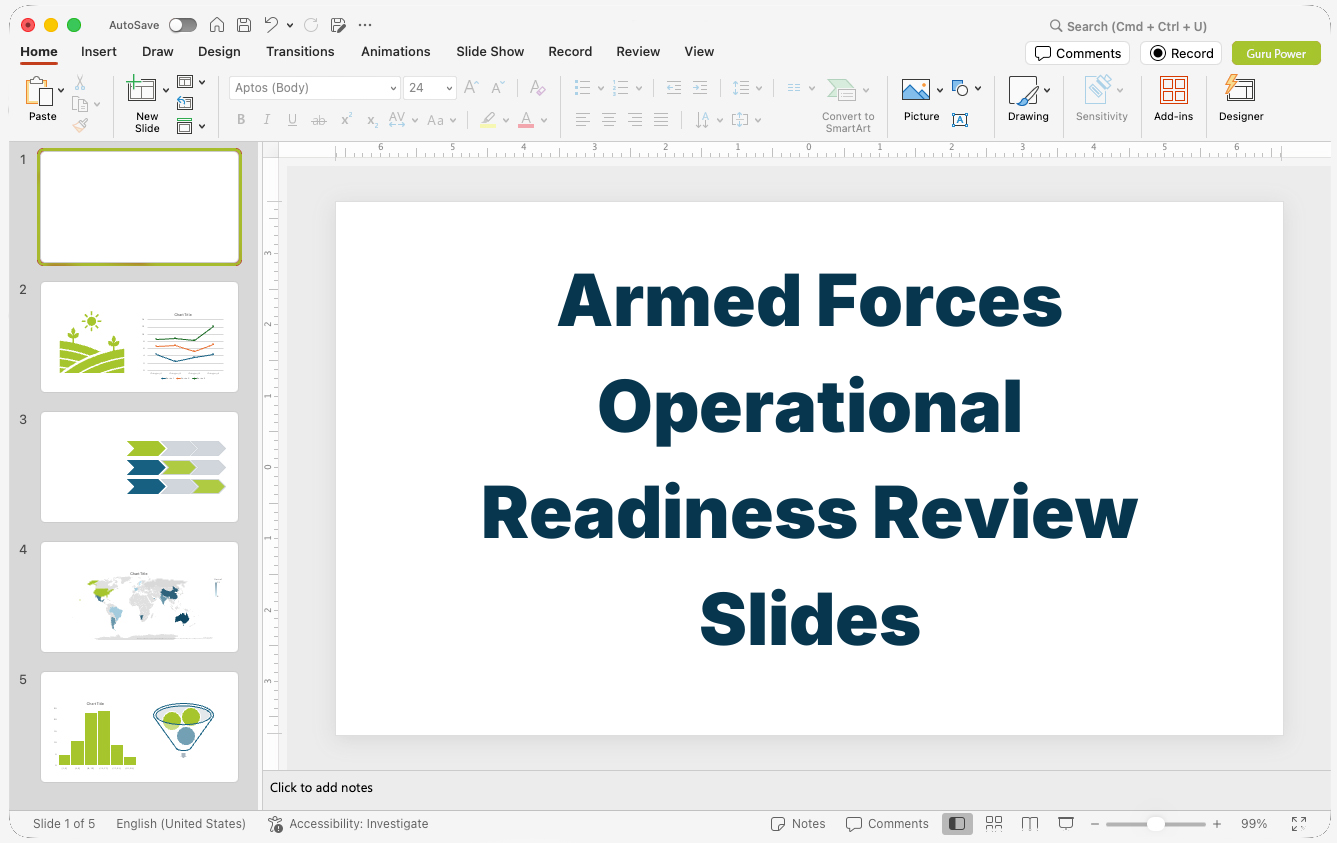Expand the Undo history arrow
Viewport: 1337px width, 843px height.
point(290,25)
